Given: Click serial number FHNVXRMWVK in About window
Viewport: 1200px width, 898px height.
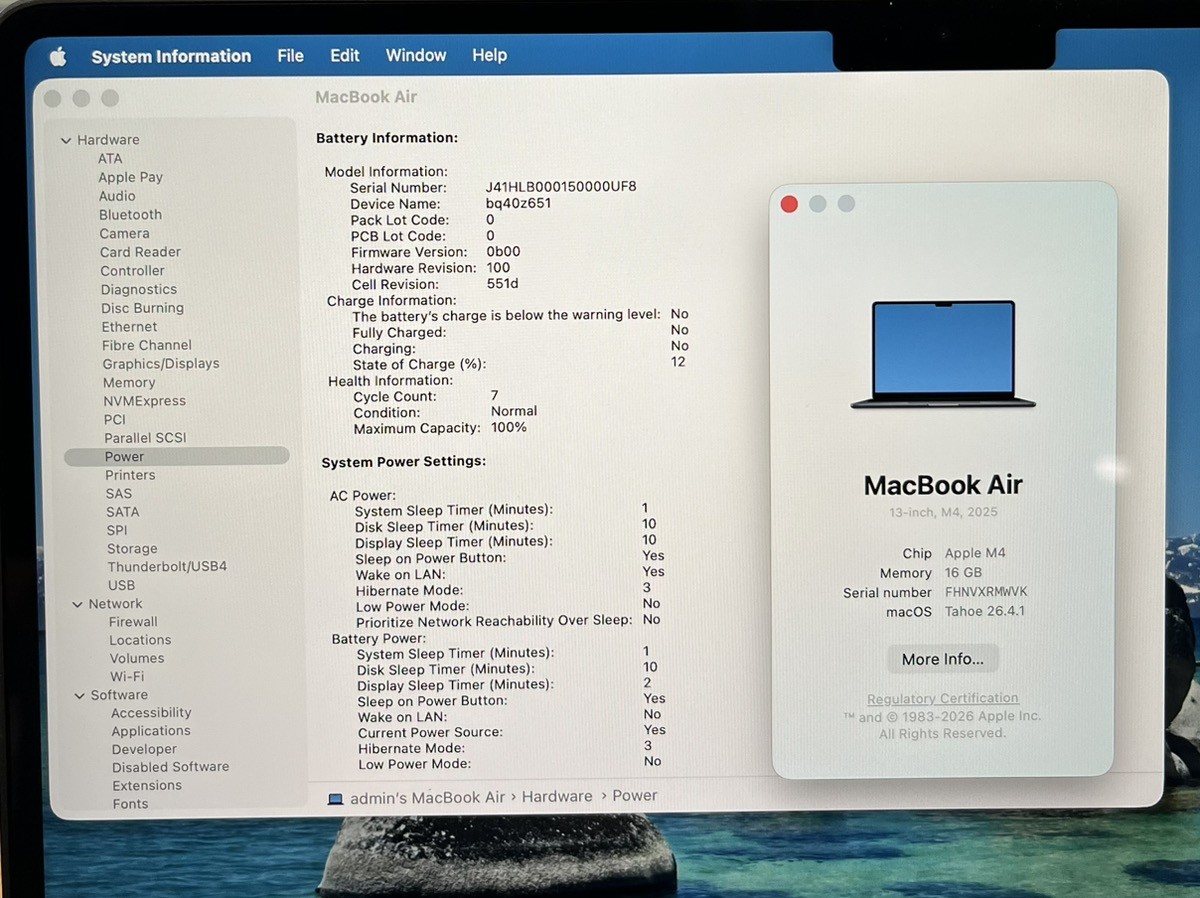Looking at the screenshot, I should (986, 592).
